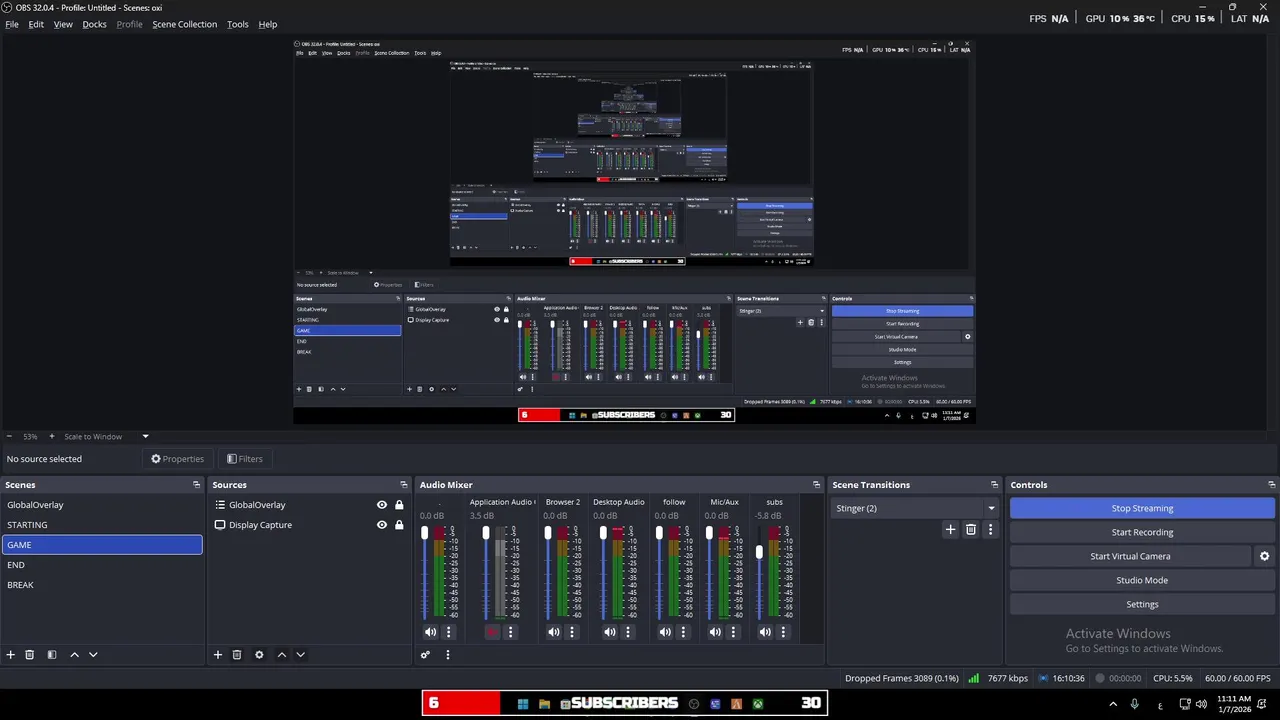Open follow channel options menu
Image resolution: width=1280 pixels, height=720 pixels.
coord(684,632)
